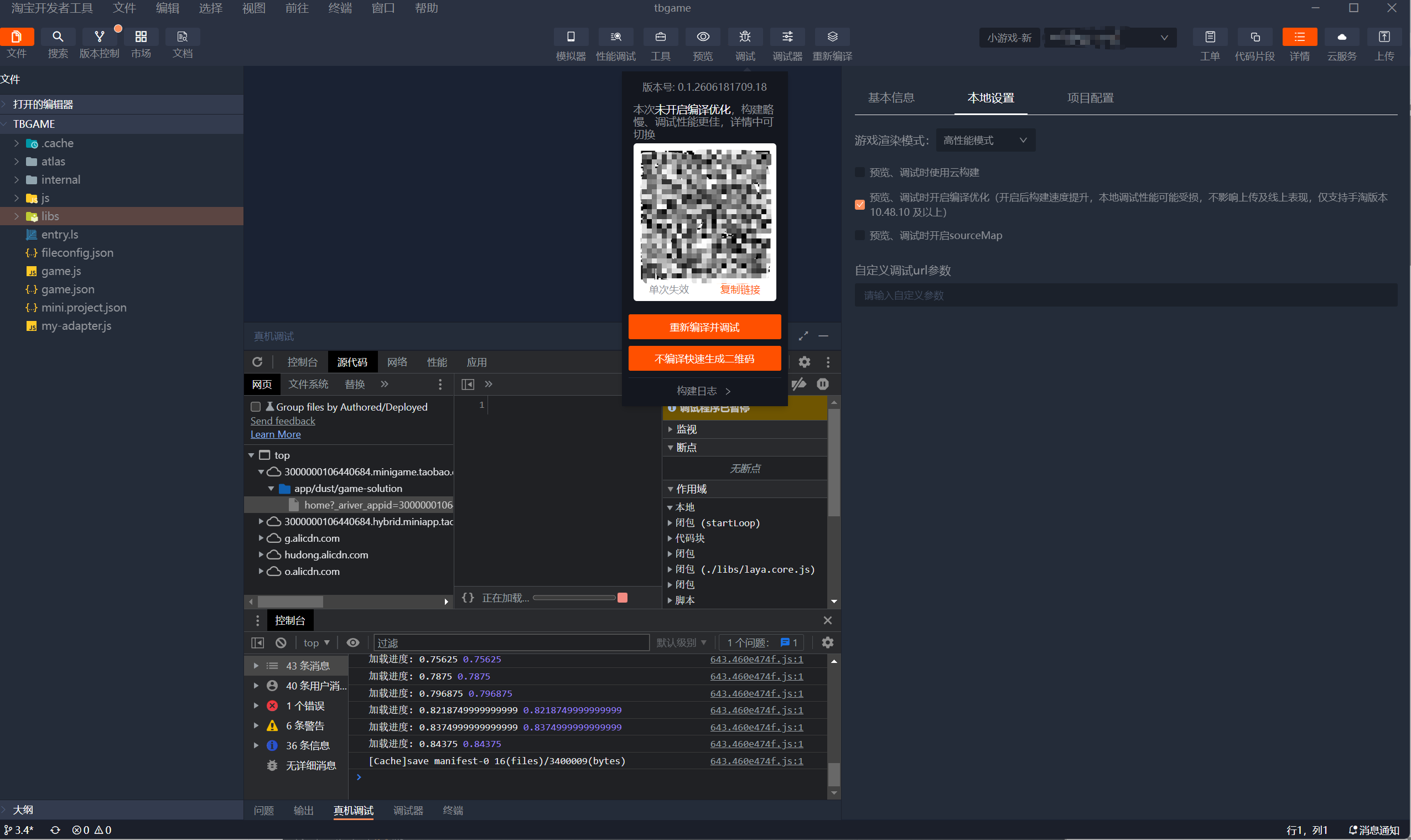The image size is (1411, 840).
Task: Click 复制链接 under the QR code
Action: coord(740,290)
